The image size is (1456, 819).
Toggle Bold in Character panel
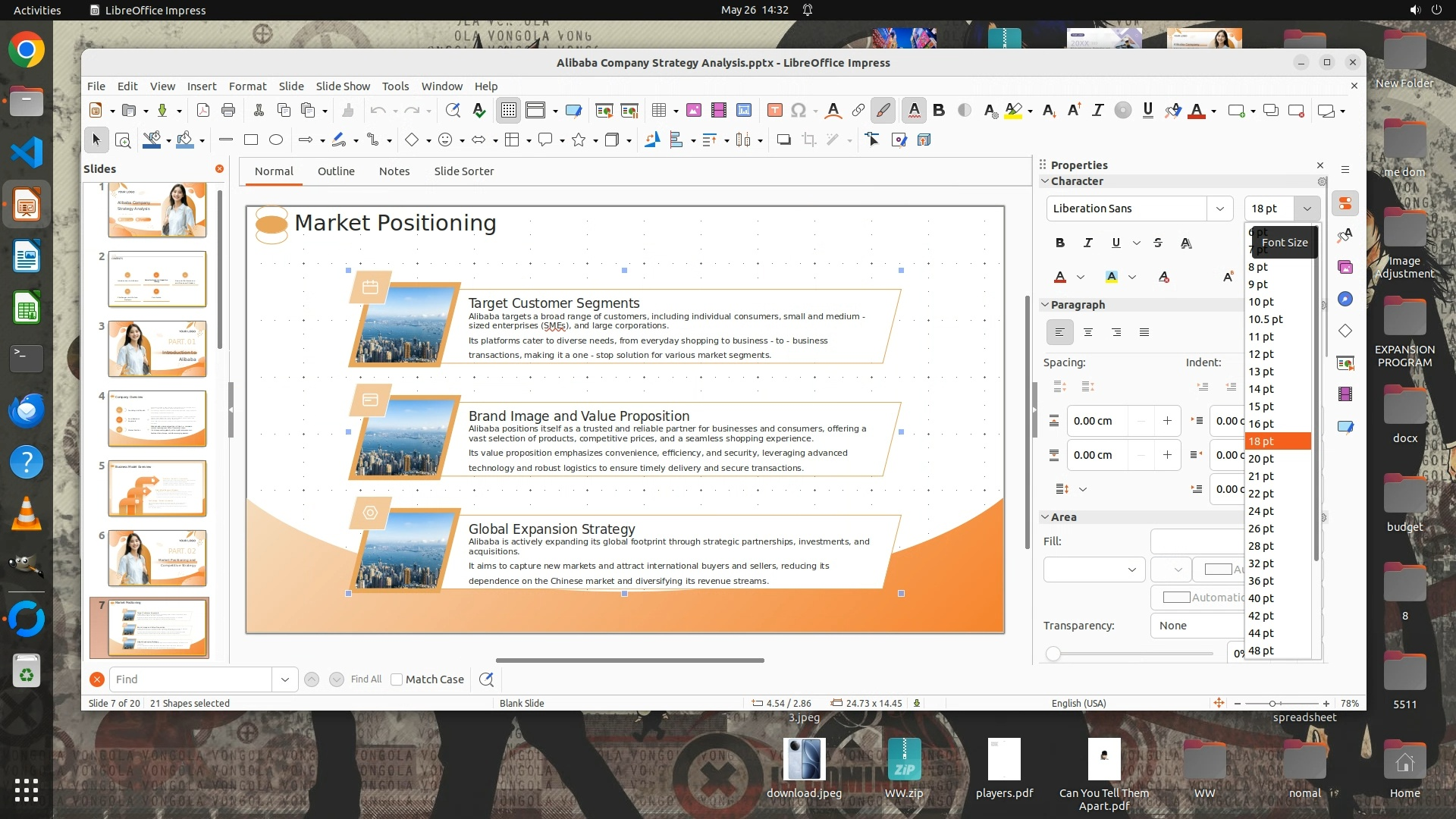pyautogui.click(x=1059, y=243)
